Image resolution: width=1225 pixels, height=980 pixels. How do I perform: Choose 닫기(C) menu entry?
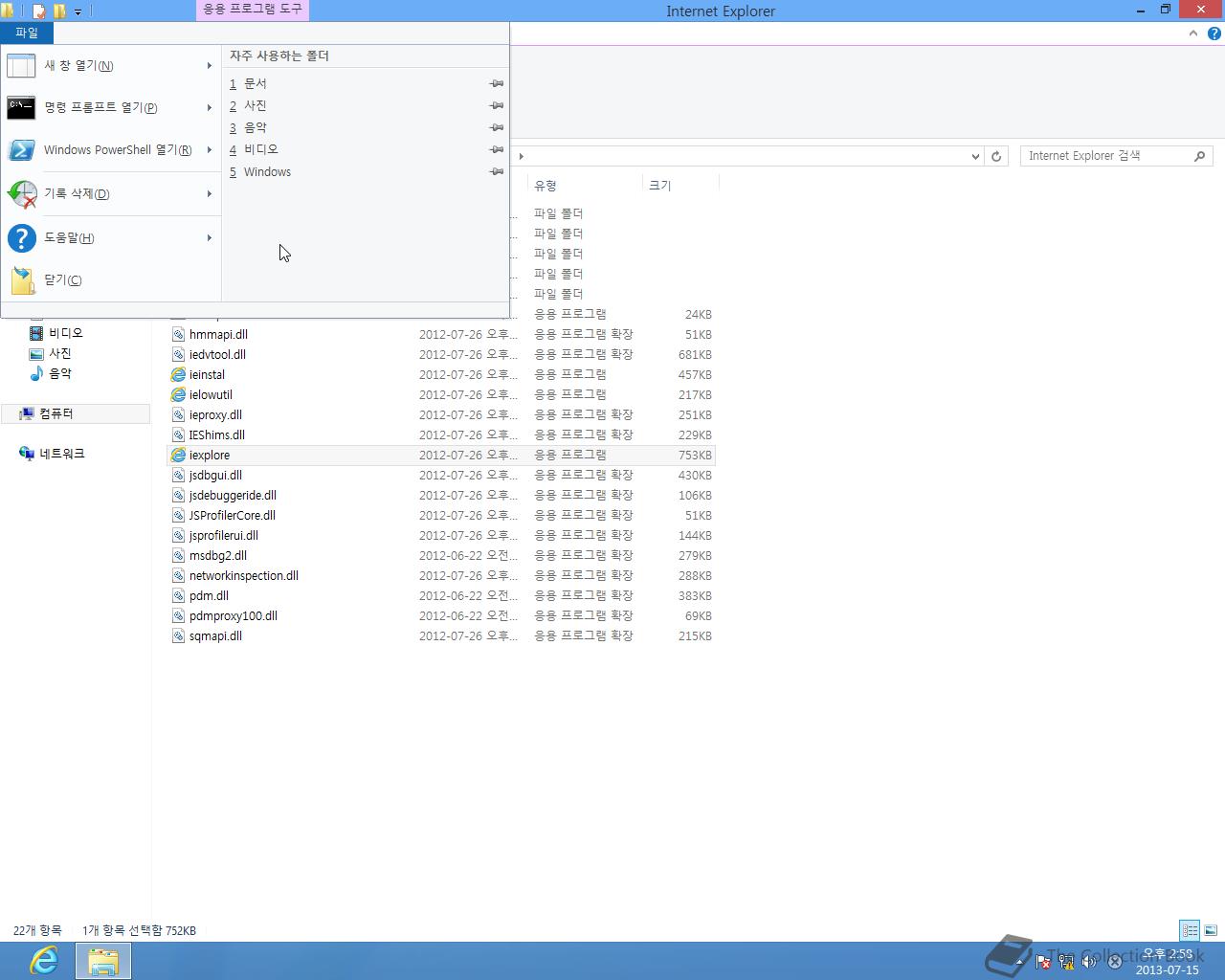point(111,280)
